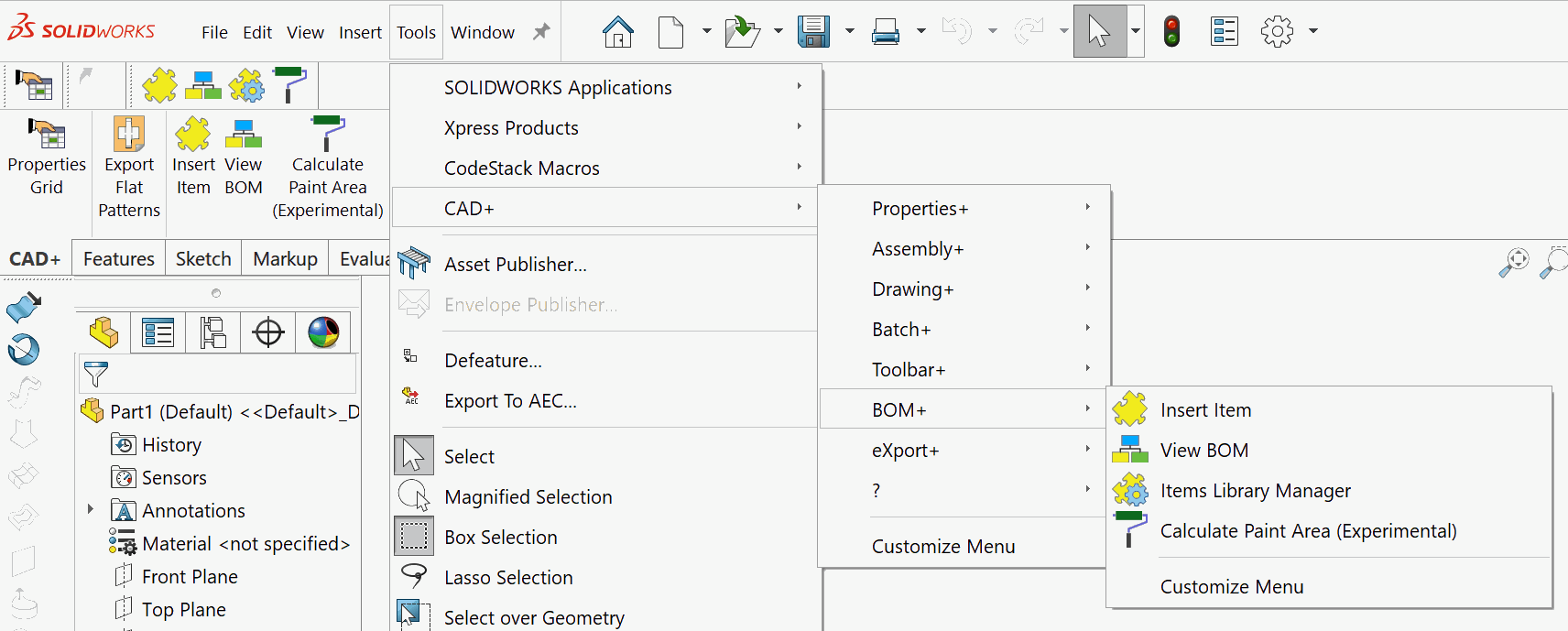The image size is (1568, 631).
Task: Click the Redo arrow icon
Action: 1029,32
